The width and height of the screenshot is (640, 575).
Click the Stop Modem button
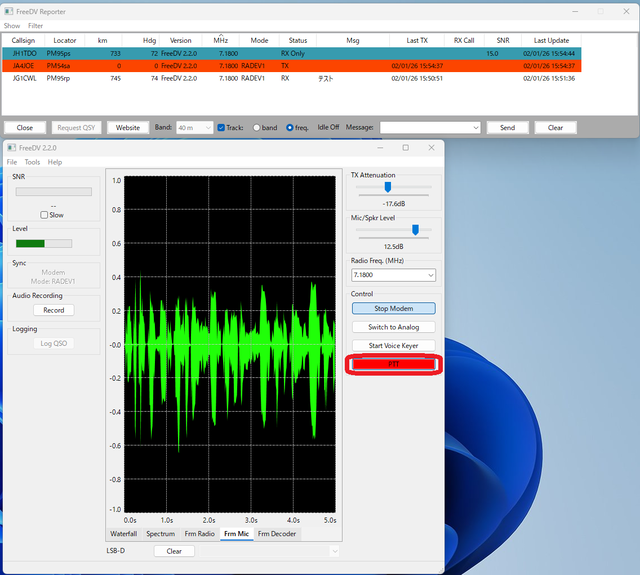click(392, 309)
